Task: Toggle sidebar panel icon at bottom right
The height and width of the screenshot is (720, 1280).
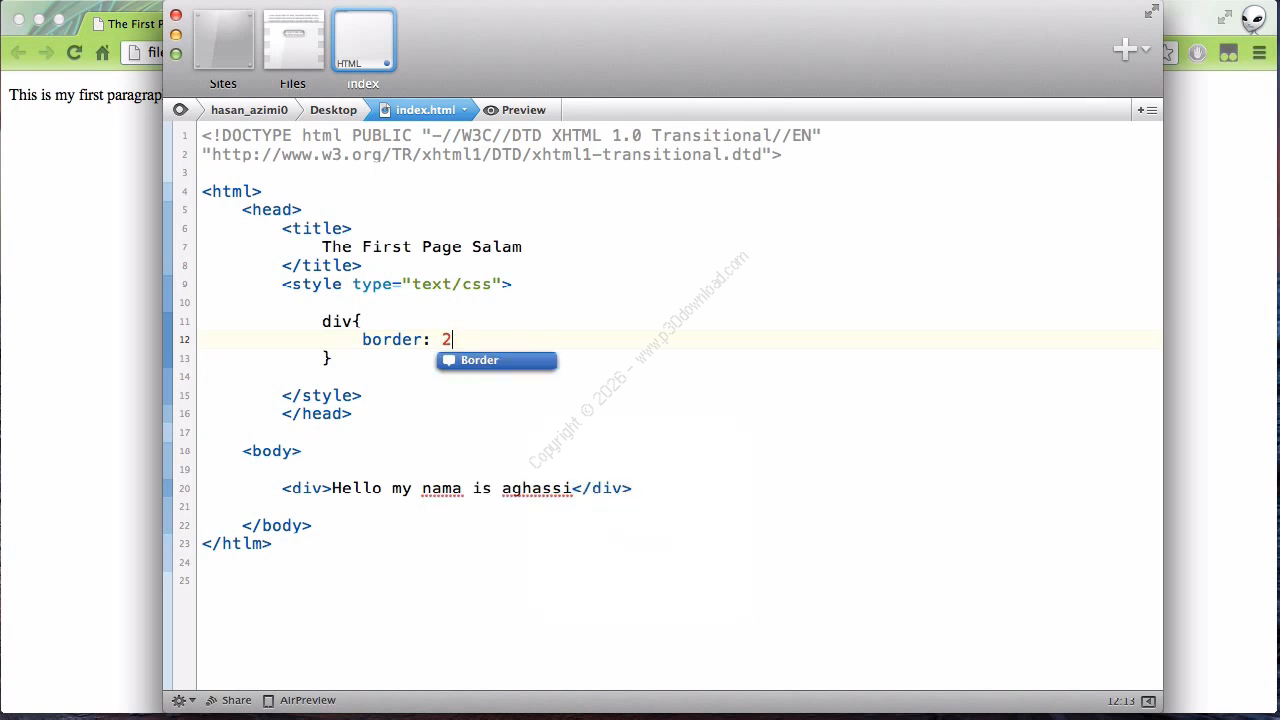Action: tap(1148, 701)
